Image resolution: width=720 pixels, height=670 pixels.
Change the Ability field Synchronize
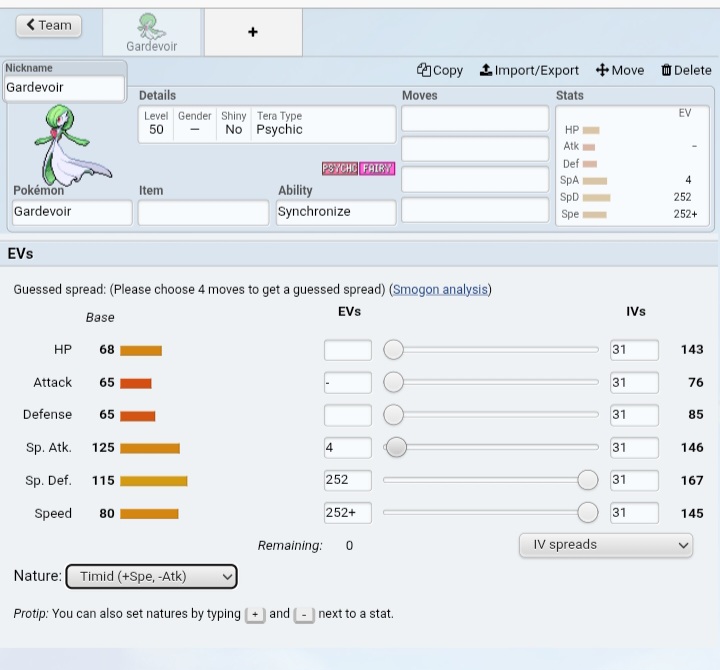pyautogui.click(x=336, y=212)
